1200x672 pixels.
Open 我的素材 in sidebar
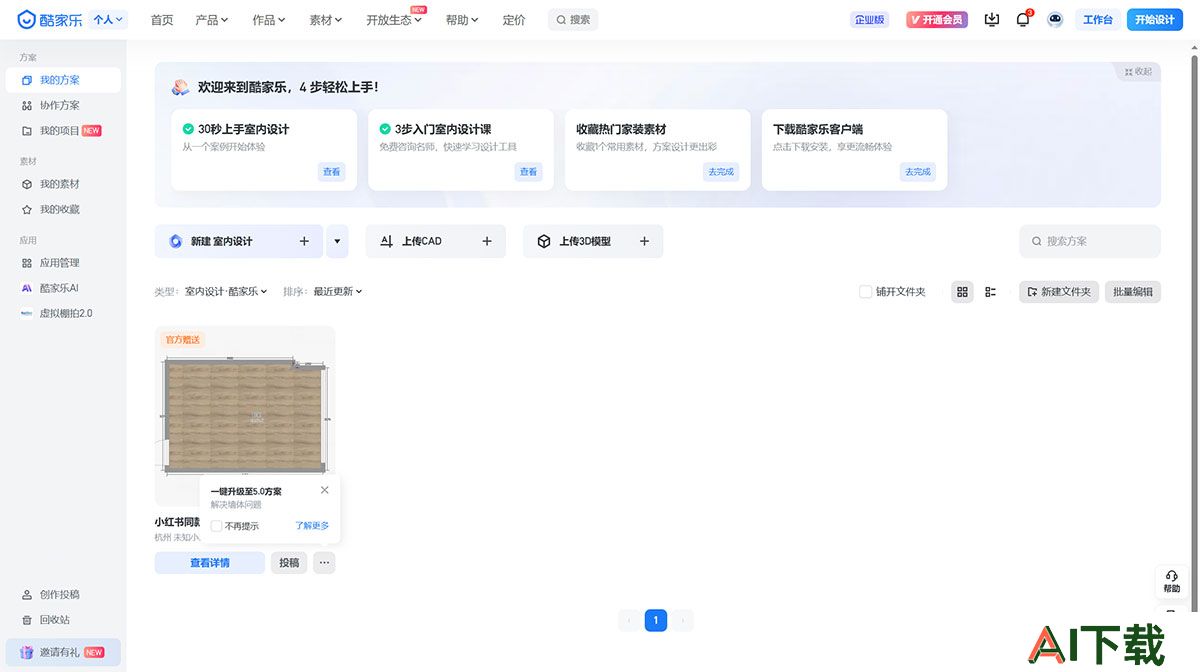pos(63,184)
